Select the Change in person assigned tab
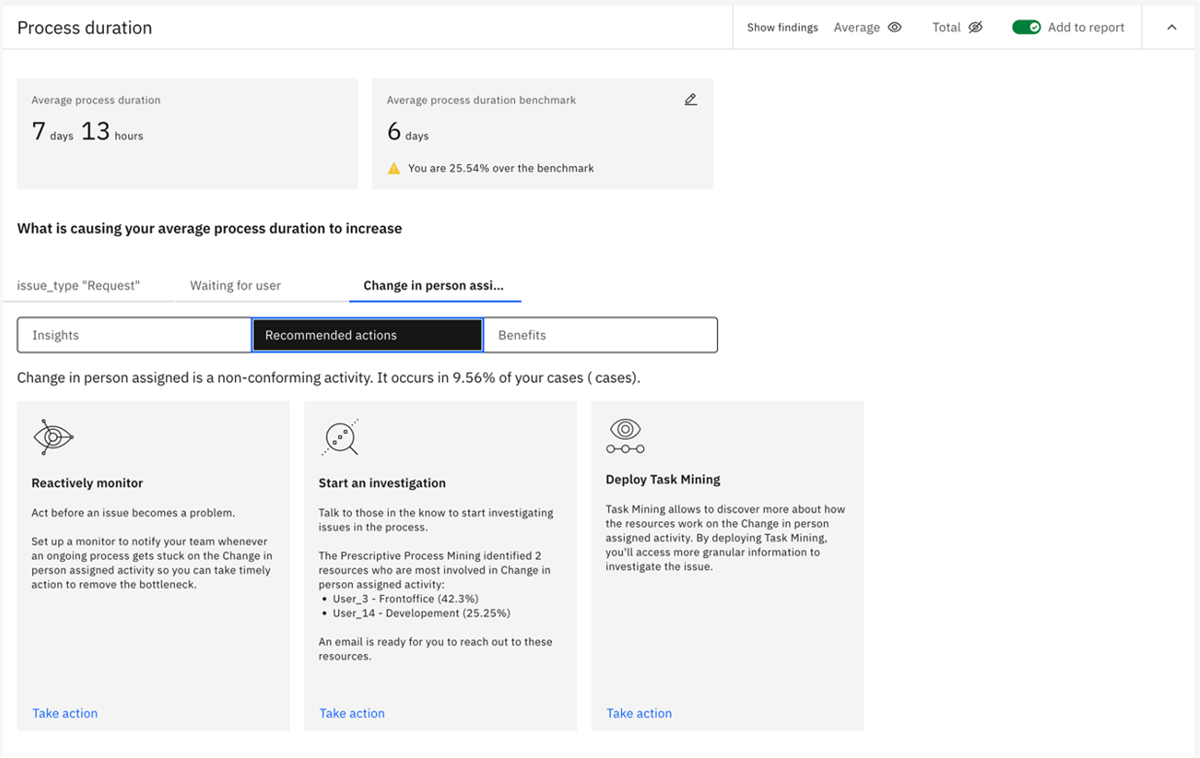Screen dimensions: 1200x758 [434, 285]
